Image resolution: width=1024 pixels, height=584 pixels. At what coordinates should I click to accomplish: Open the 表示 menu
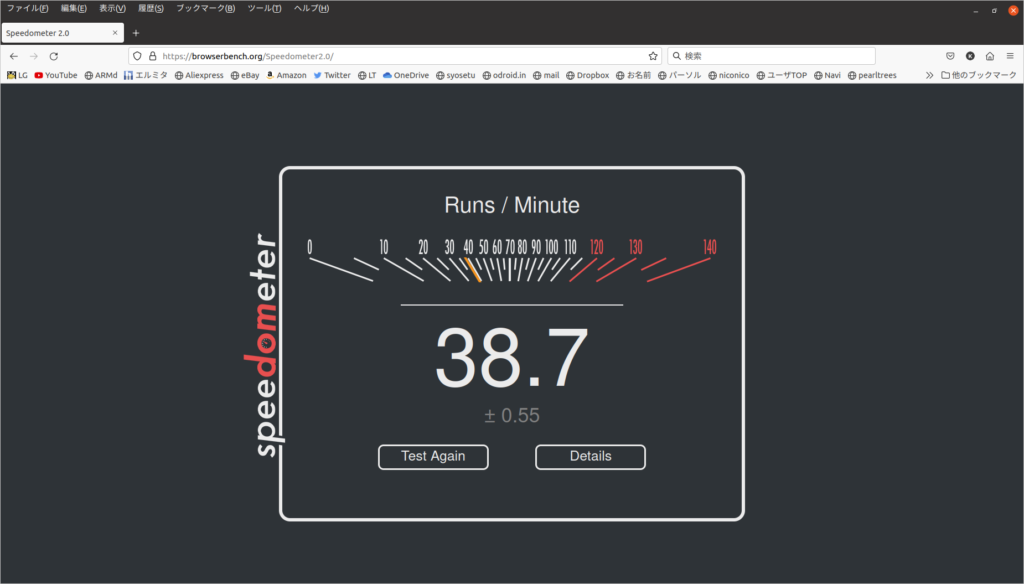tap(112, 8)
